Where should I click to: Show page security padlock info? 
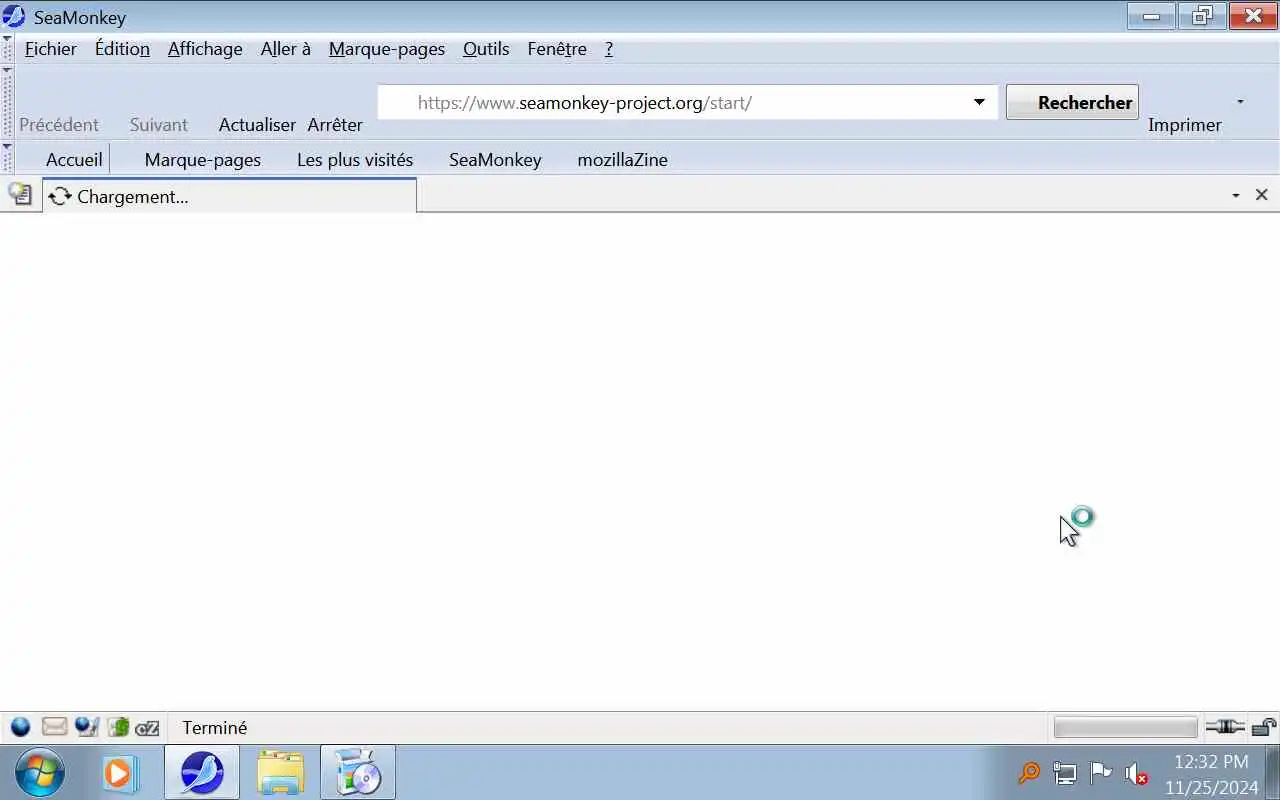pyautogui.click(x=1264, y=727)
